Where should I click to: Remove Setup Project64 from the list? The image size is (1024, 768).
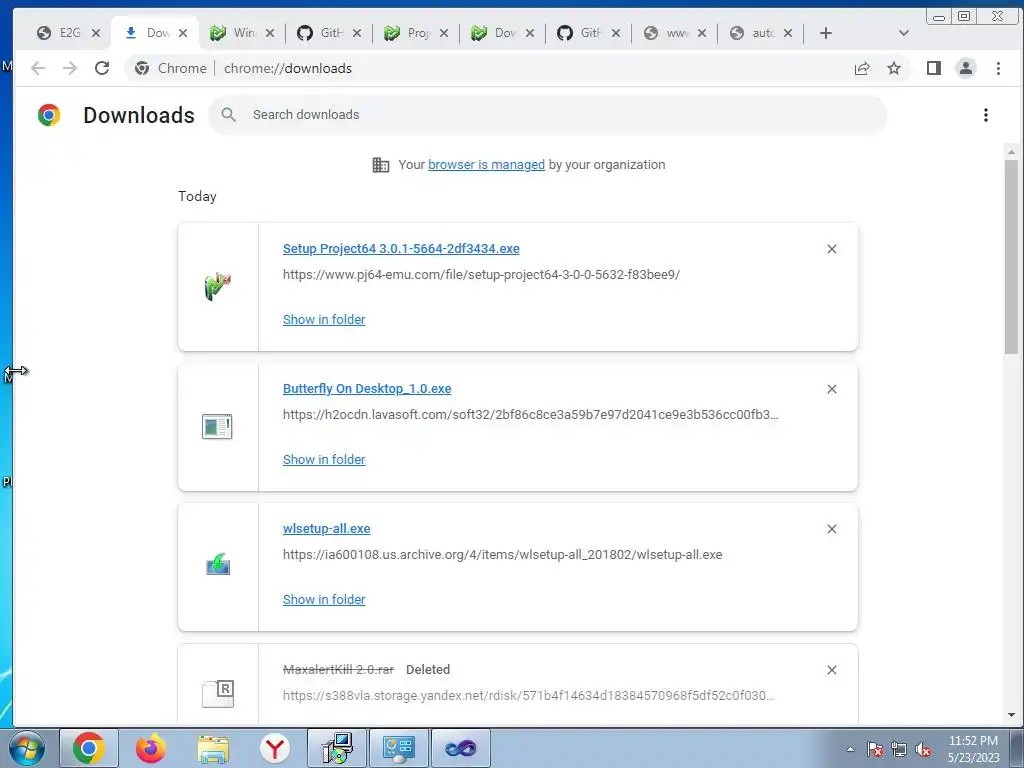(831, 249)
